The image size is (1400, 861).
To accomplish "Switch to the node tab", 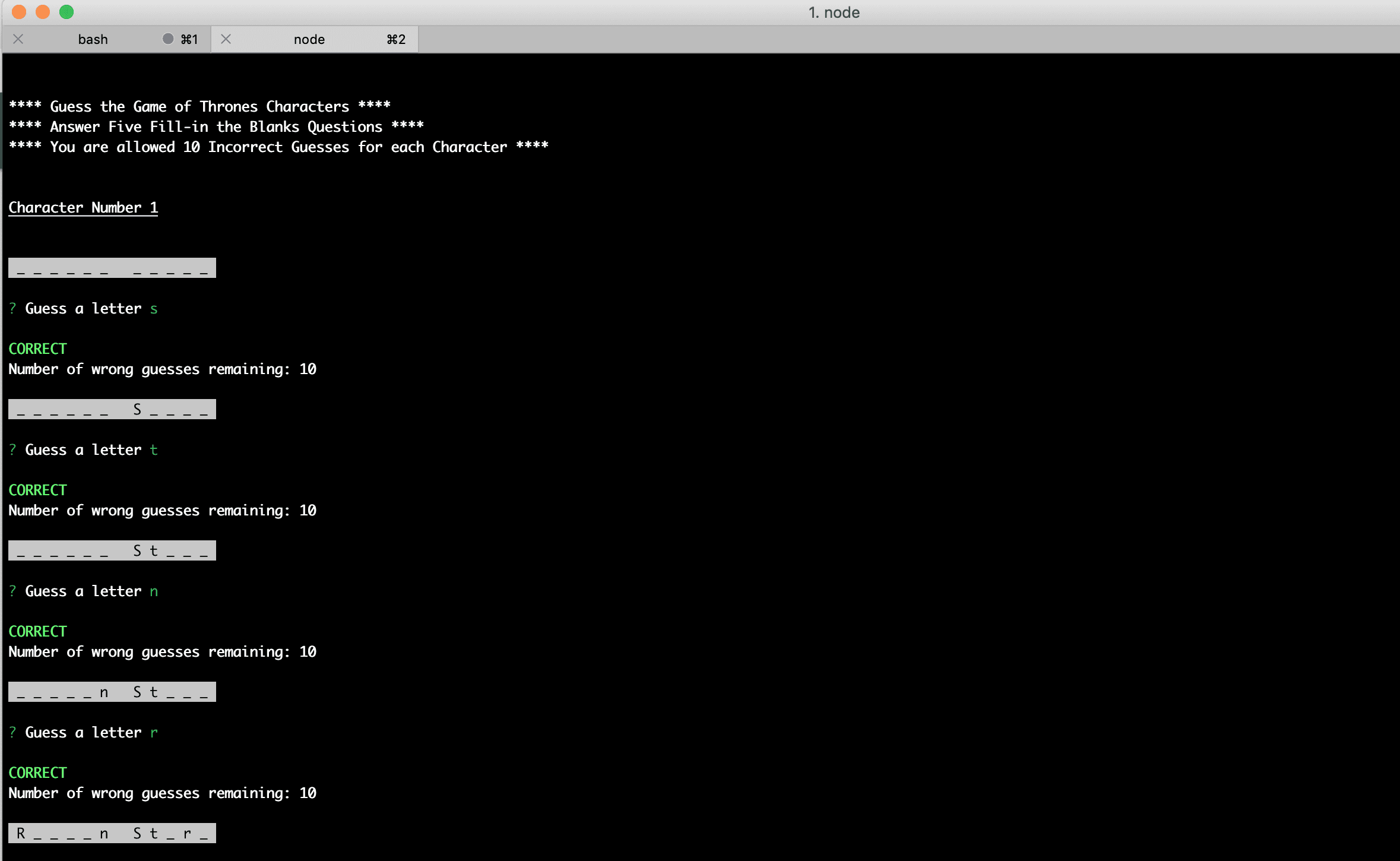I will (309, 39).
